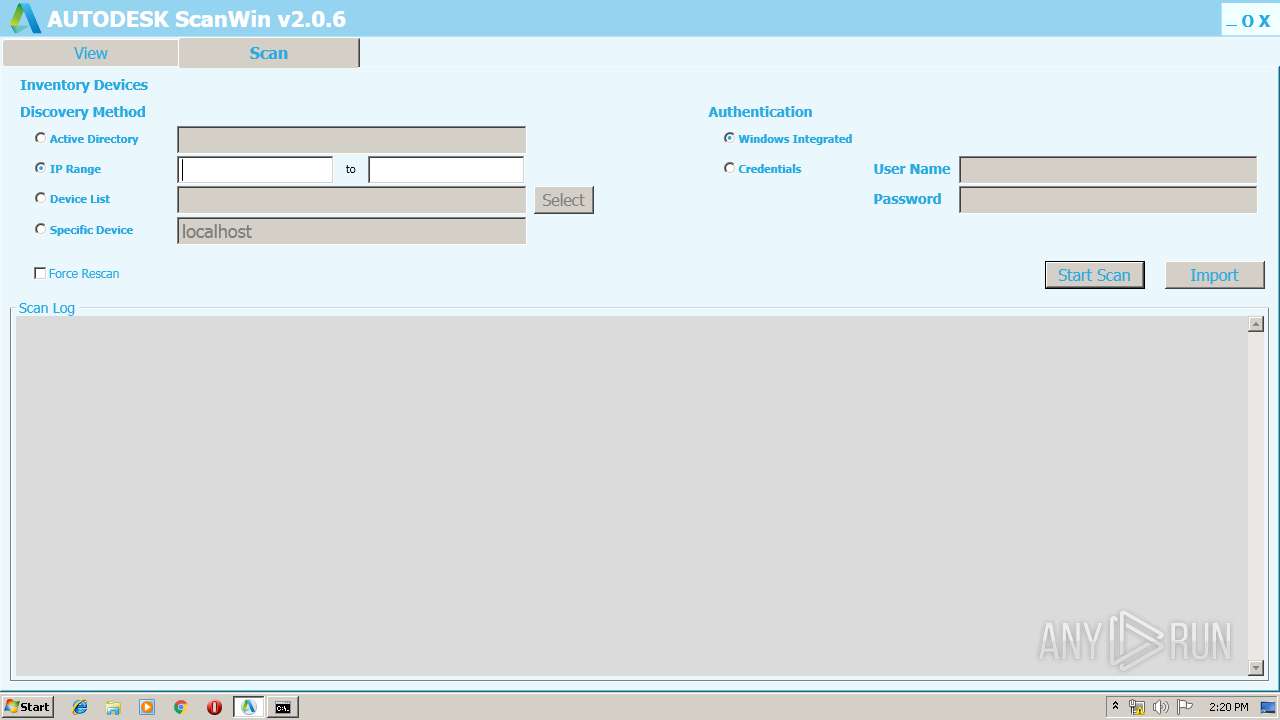Click the Device List path field

(351, 200)
